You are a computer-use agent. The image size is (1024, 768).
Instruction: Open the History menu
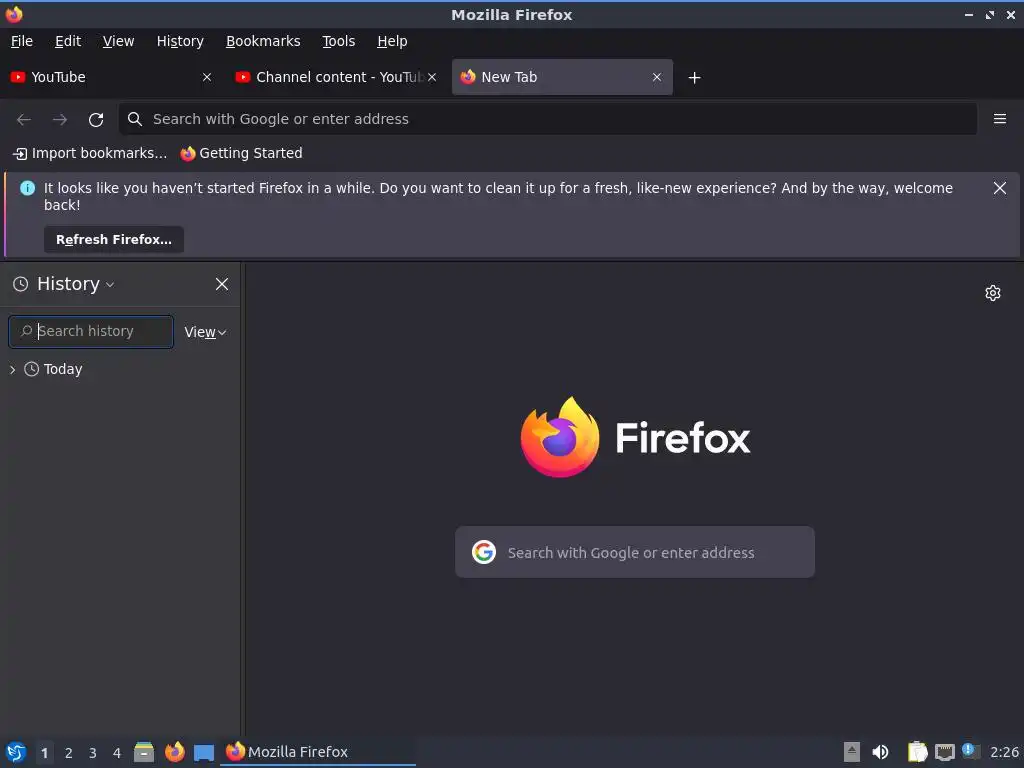(x=180, y=41)
